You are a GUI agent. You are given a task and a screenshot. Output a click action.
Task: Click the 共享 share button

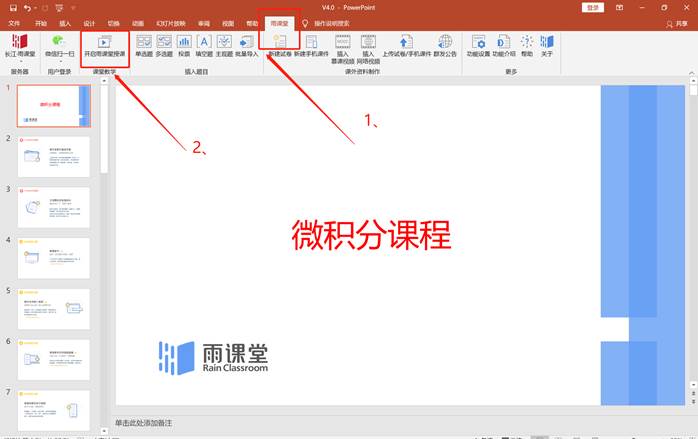(x=677, y=24)
